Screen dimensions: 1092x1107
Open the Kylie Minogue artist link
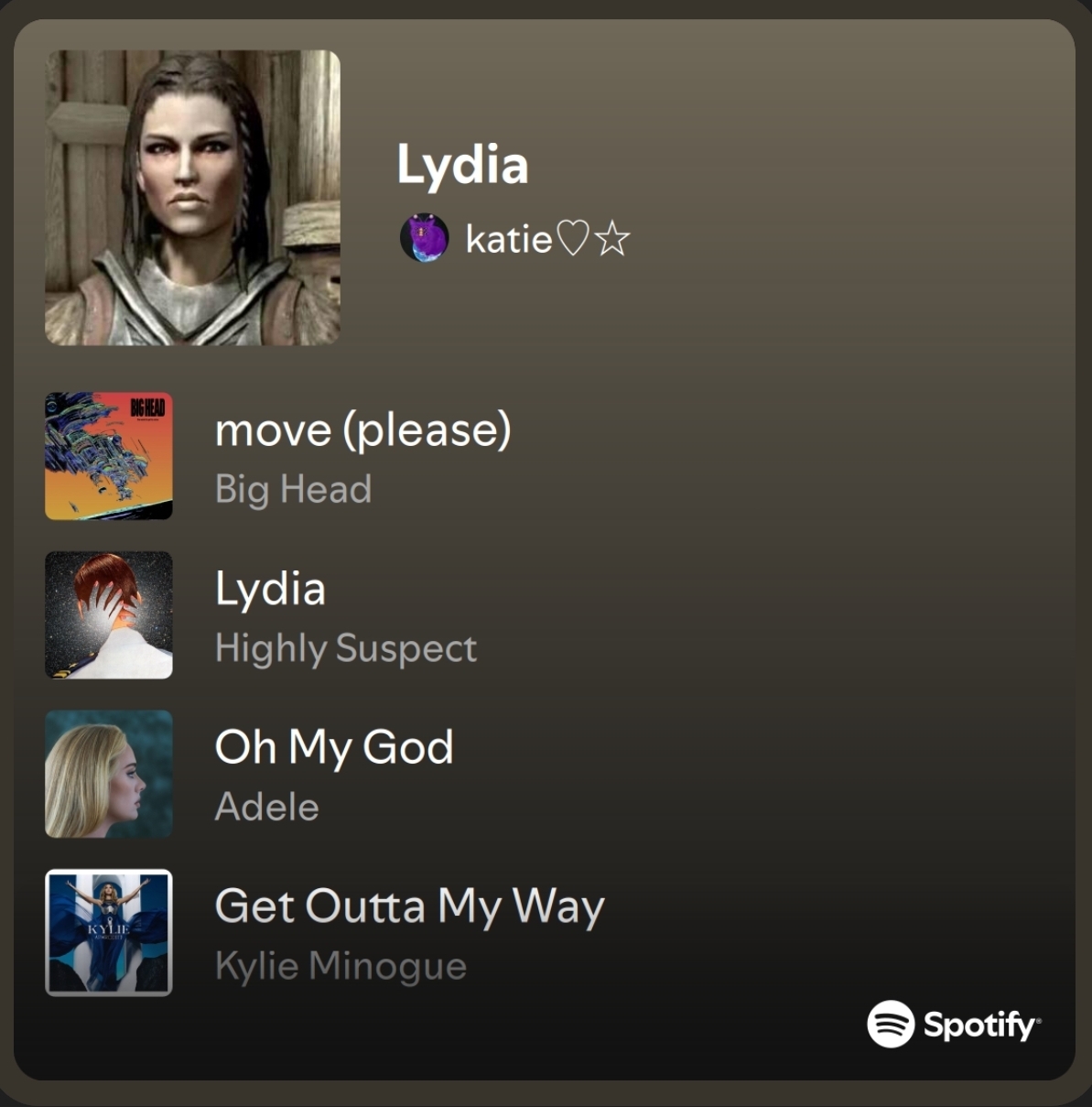click(341, 966)
